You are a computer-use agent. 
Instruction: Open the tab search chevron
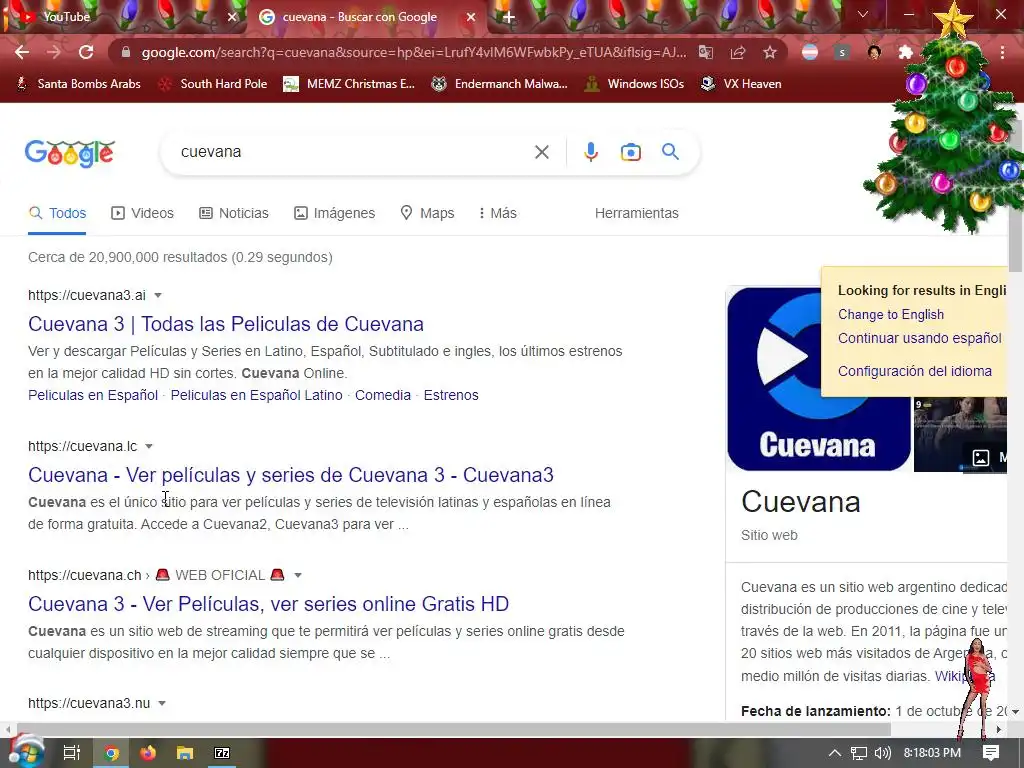[863, 14]
